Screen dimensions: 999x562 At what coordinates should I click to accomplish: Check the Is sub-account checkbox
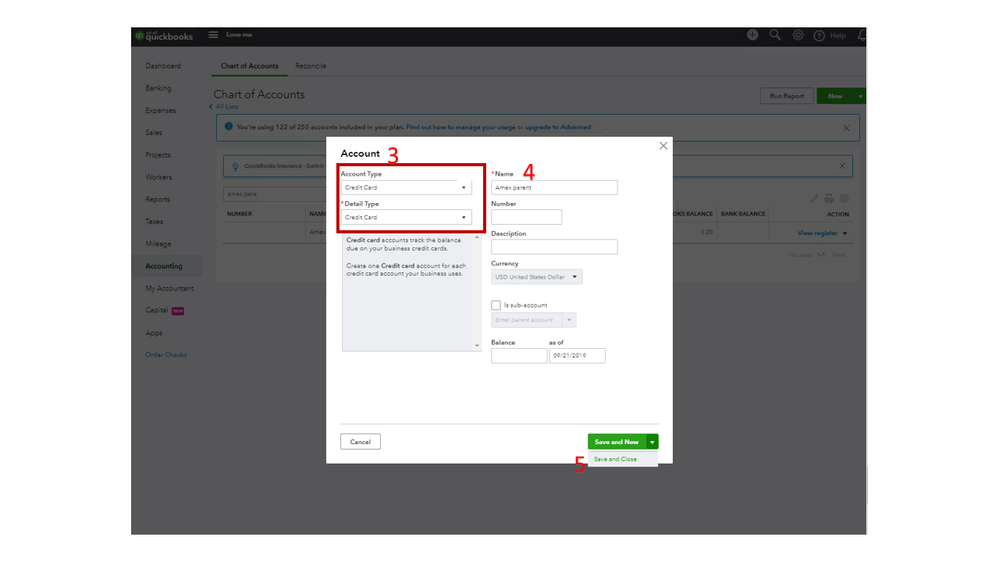[x=496, y=305]
